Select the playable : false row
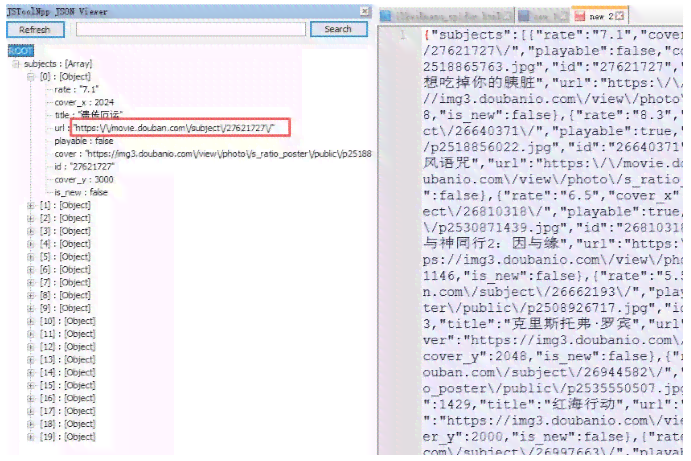Viewport: 691px width, 461px height. (84, 141)
